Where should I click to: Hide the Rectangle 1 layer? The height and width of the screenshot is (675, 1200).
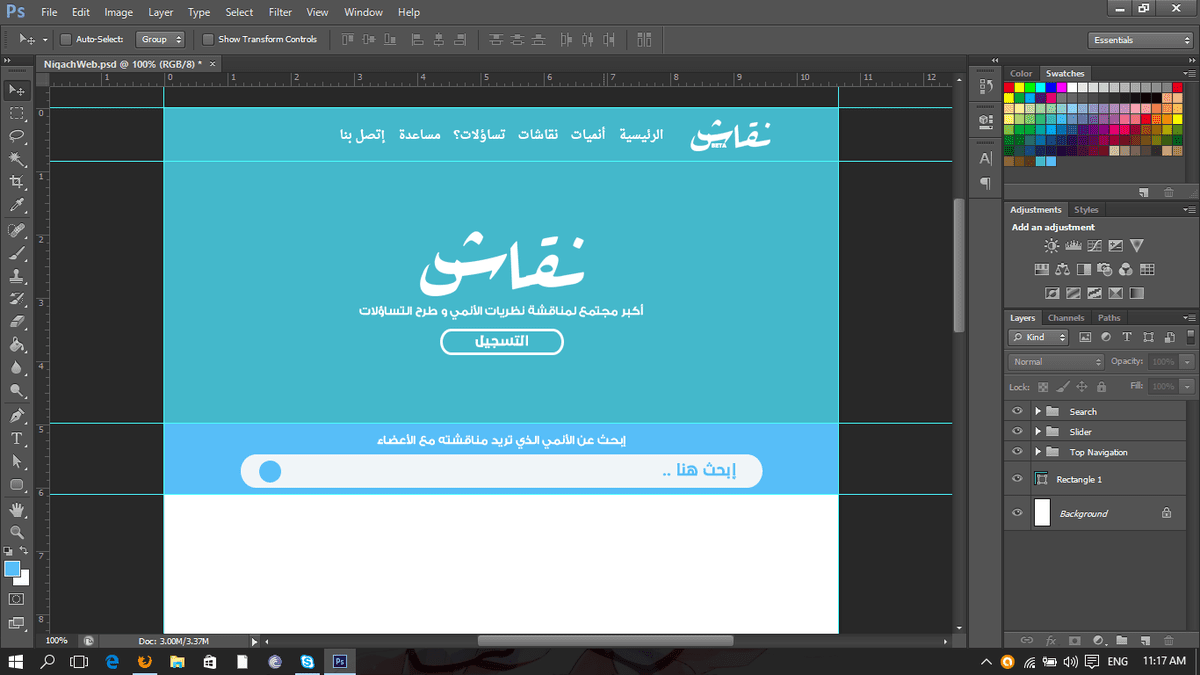tap(1017, 479)
